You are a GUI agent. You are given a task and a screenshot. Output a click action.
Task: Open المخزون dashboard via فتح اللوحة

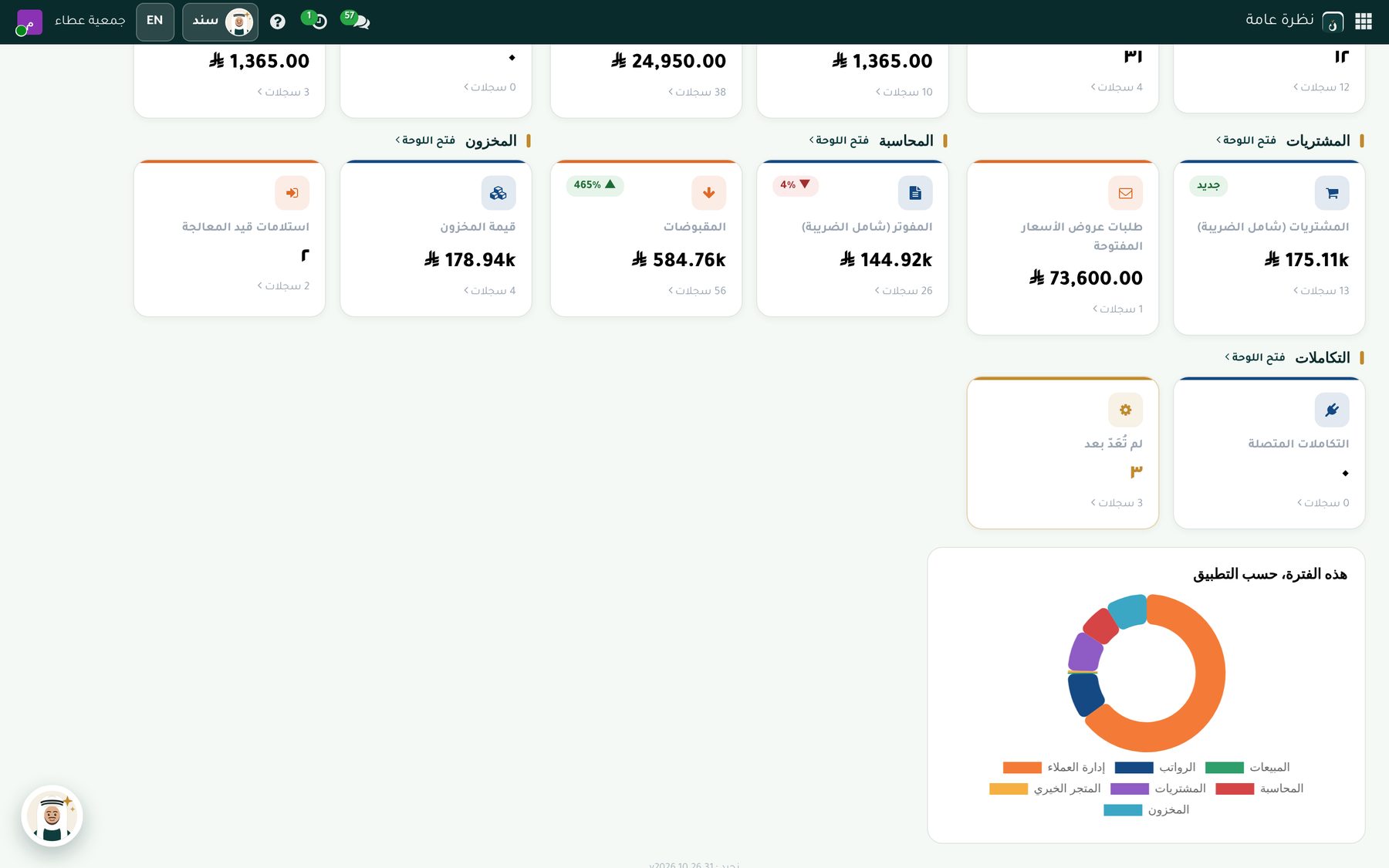point(425,140)
